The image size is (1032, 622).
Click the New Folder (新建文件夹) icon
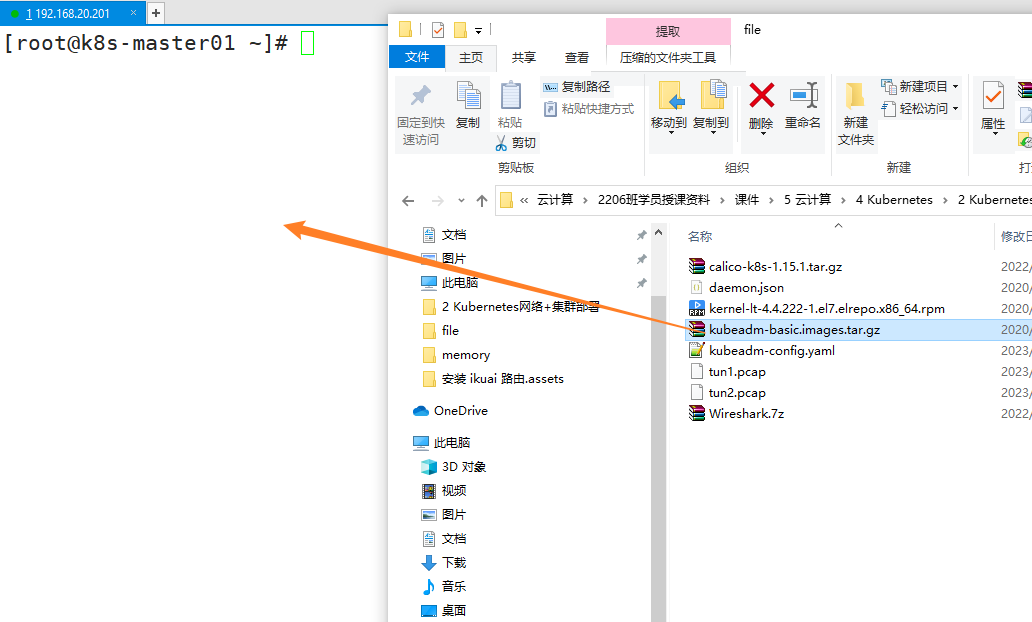(855, 97)
